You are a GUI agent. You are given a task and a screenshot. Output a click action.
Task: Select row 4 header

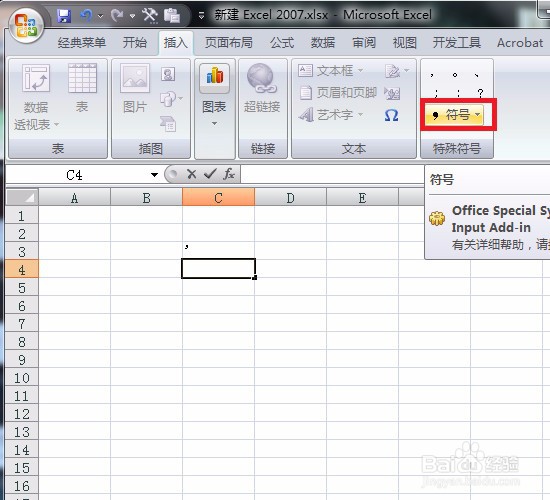pos(22,269)
